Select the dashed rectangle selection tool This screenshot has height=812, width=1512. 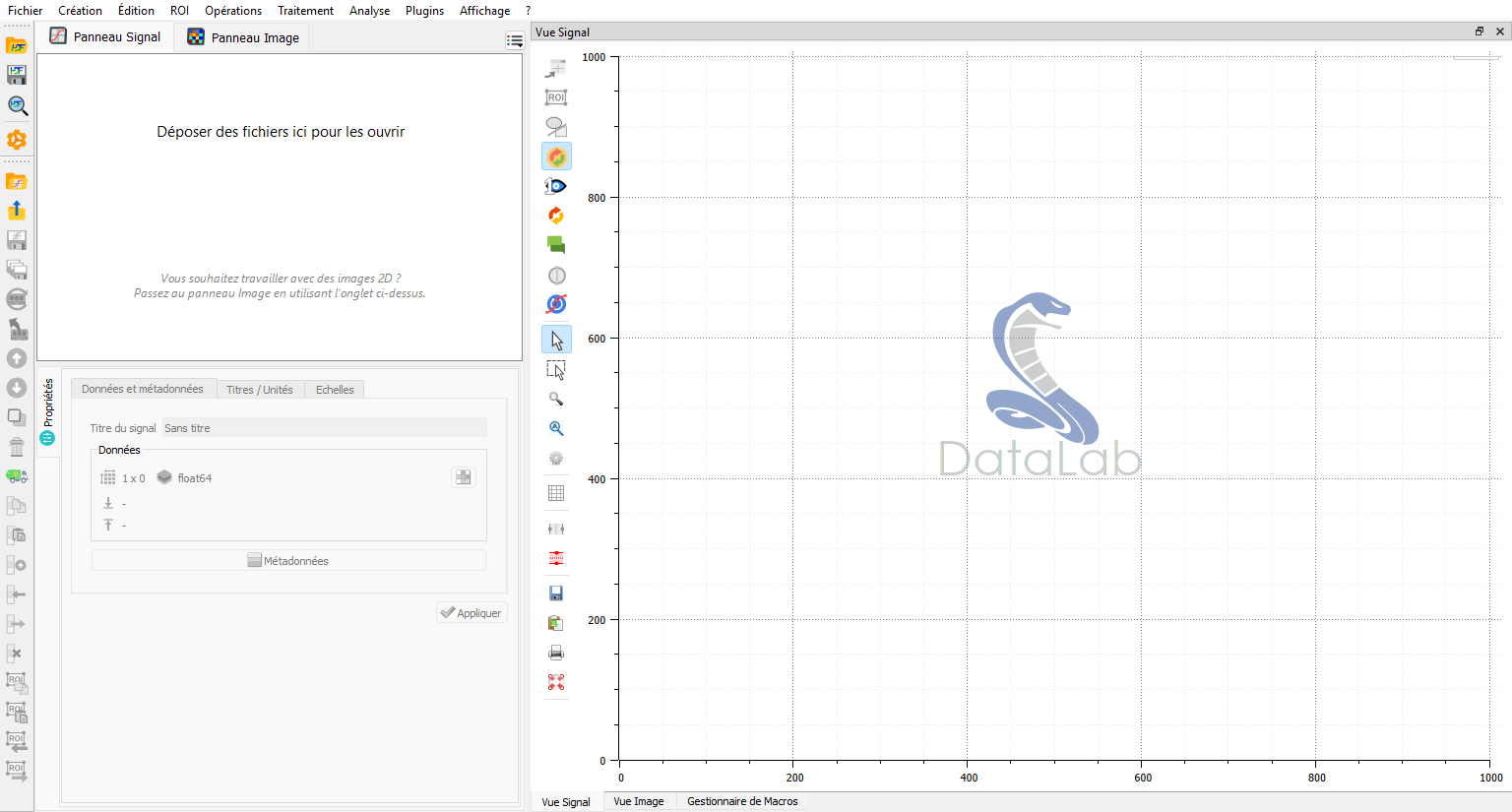click(x=556, y=370)
